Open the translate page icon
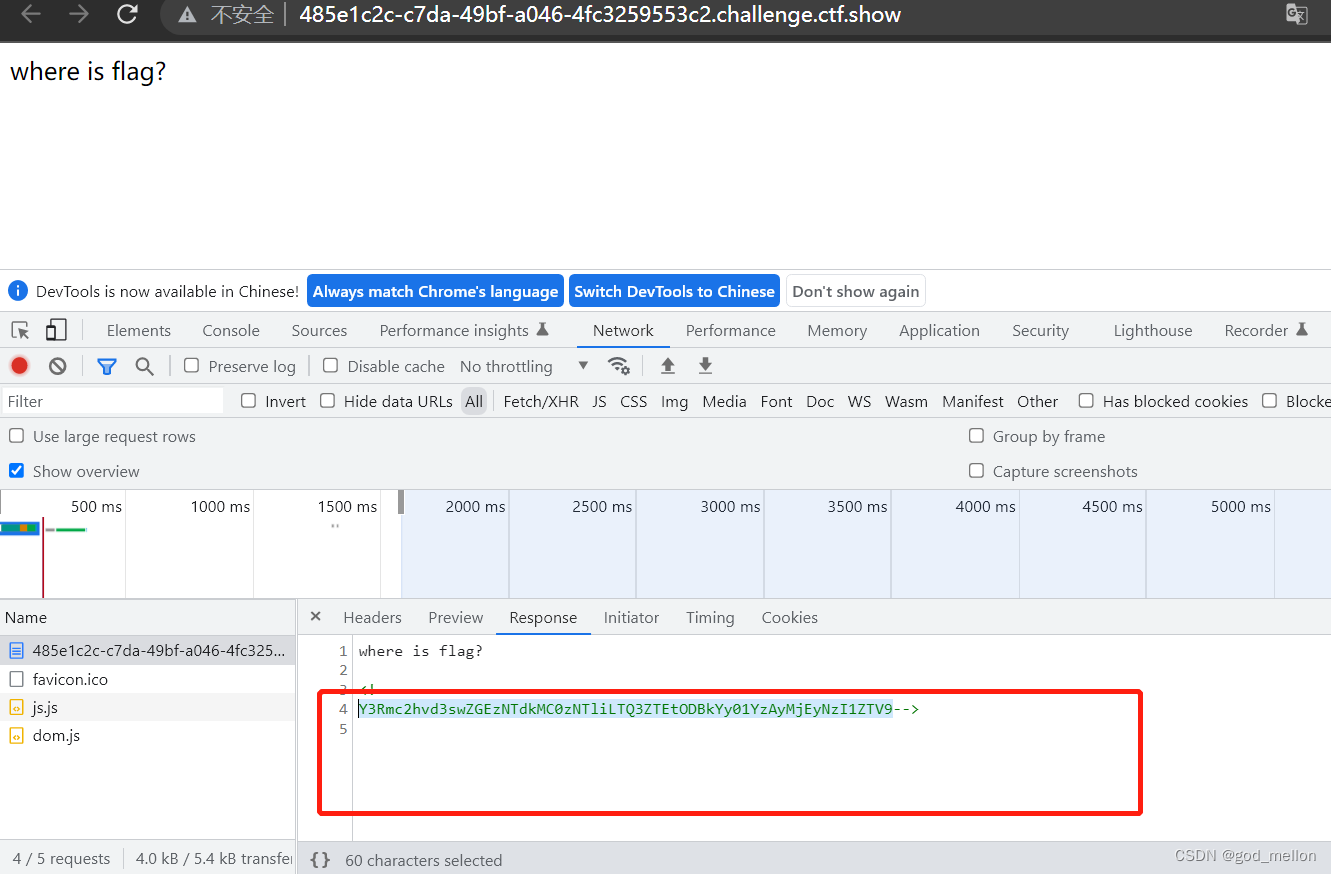 [1297, 14]
